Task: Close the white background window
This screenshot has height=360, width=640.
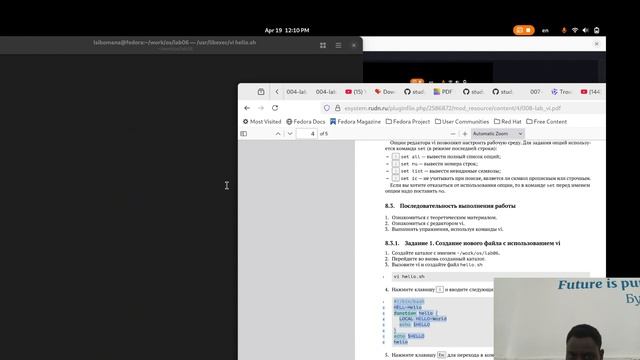Action: click(x=596, y=44)
